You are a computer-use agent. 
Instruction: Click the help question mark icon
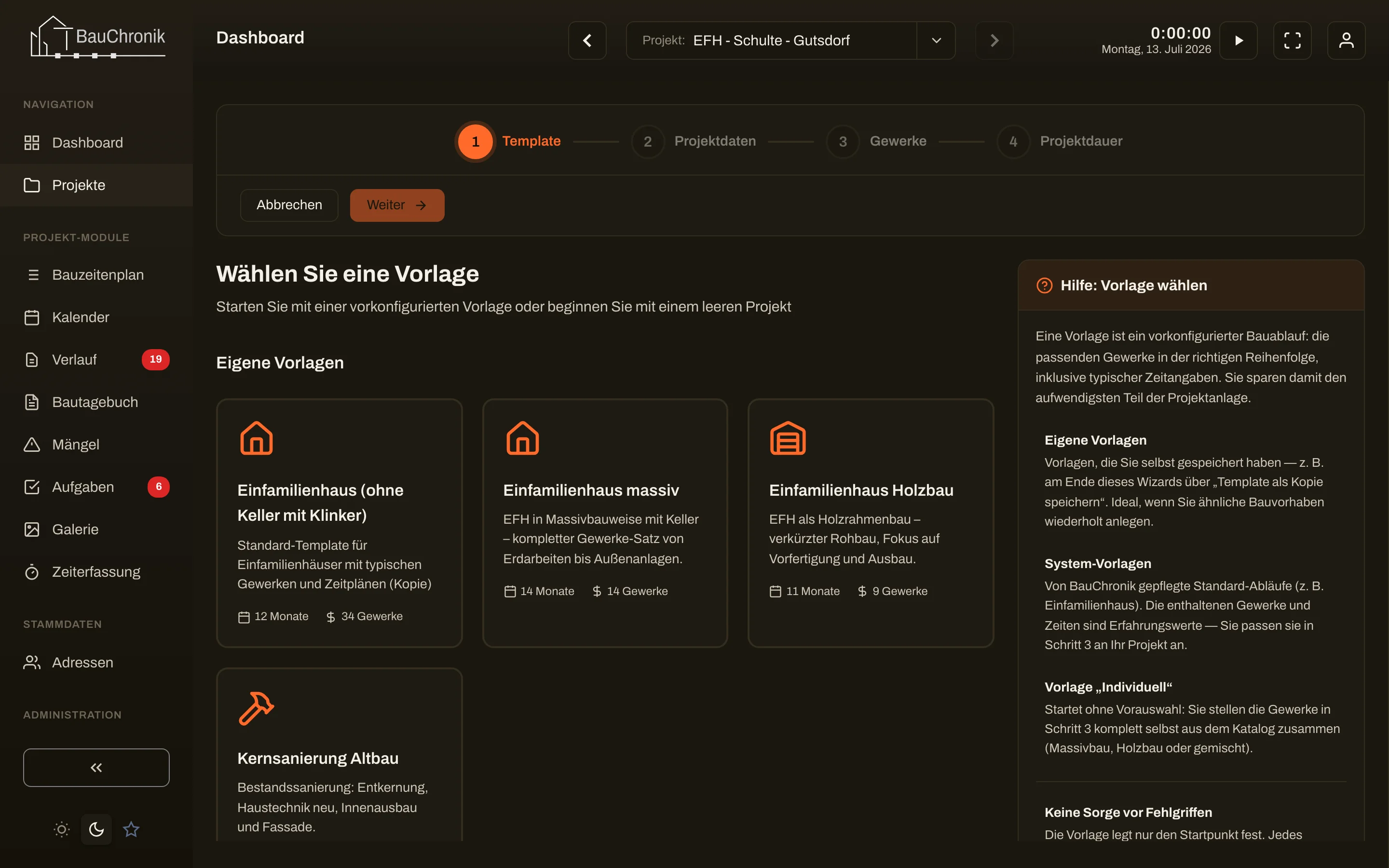tap(1044, 285)
